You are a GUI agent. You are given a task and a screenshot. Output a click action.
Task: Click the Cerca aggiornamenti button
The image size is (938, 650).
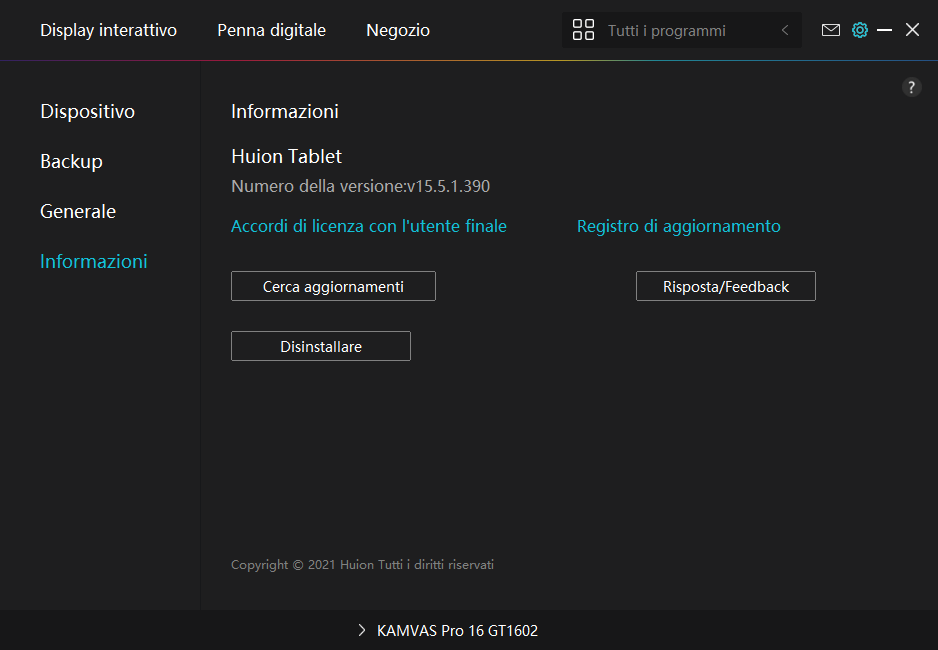(x=333, y=286)
